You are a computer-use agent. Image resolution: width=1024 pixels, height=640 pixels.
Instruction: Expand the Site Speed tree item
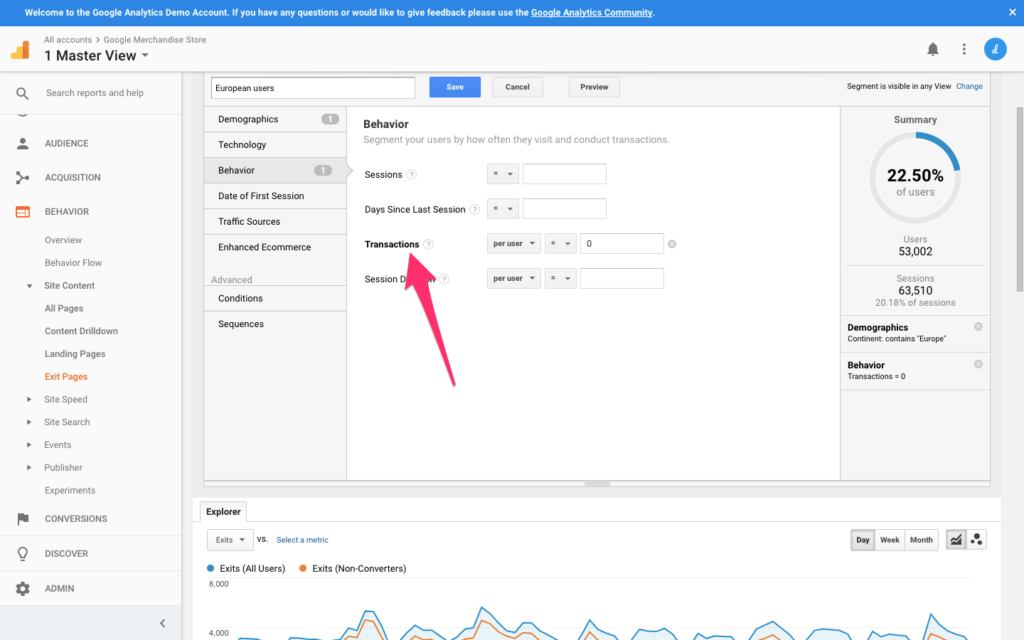click(x=30, y=399)
